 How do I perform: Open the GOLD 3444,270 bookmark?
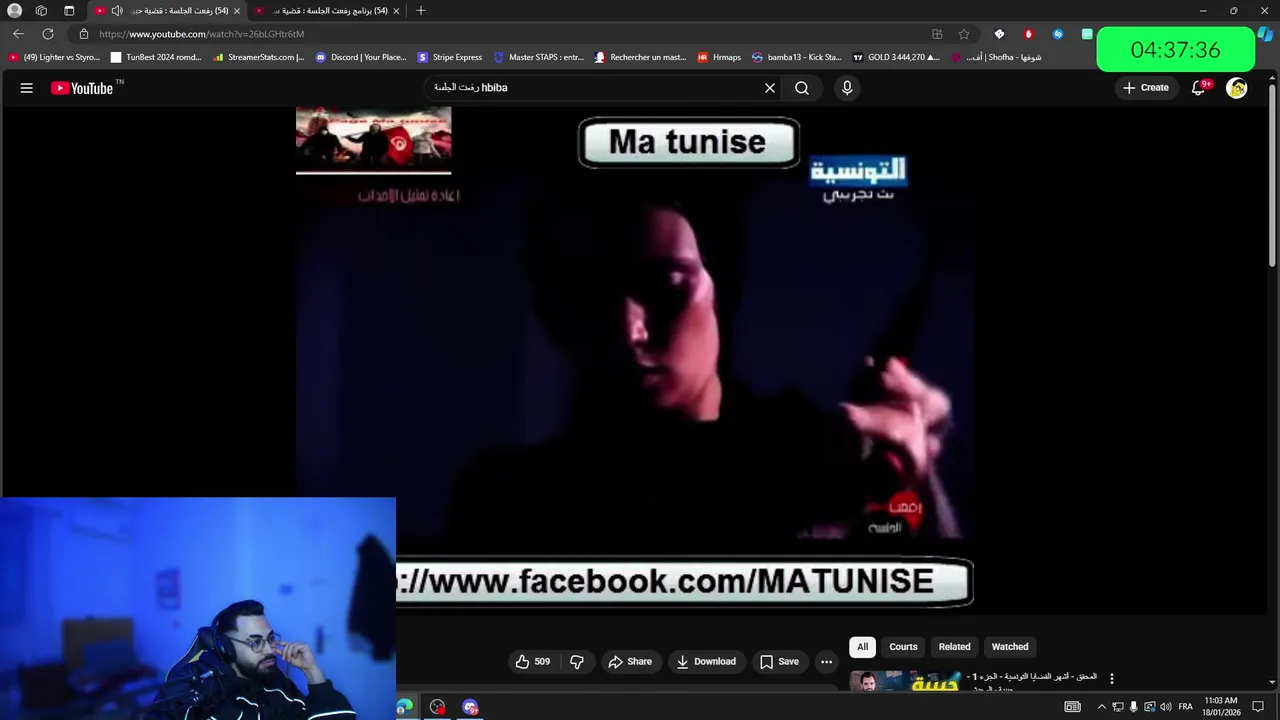pyautogui.click(x=896, y=57)
